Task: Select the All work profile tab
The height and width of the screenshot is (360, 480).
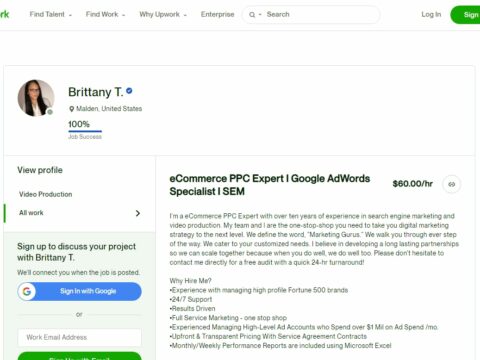Action: [80, 213]
